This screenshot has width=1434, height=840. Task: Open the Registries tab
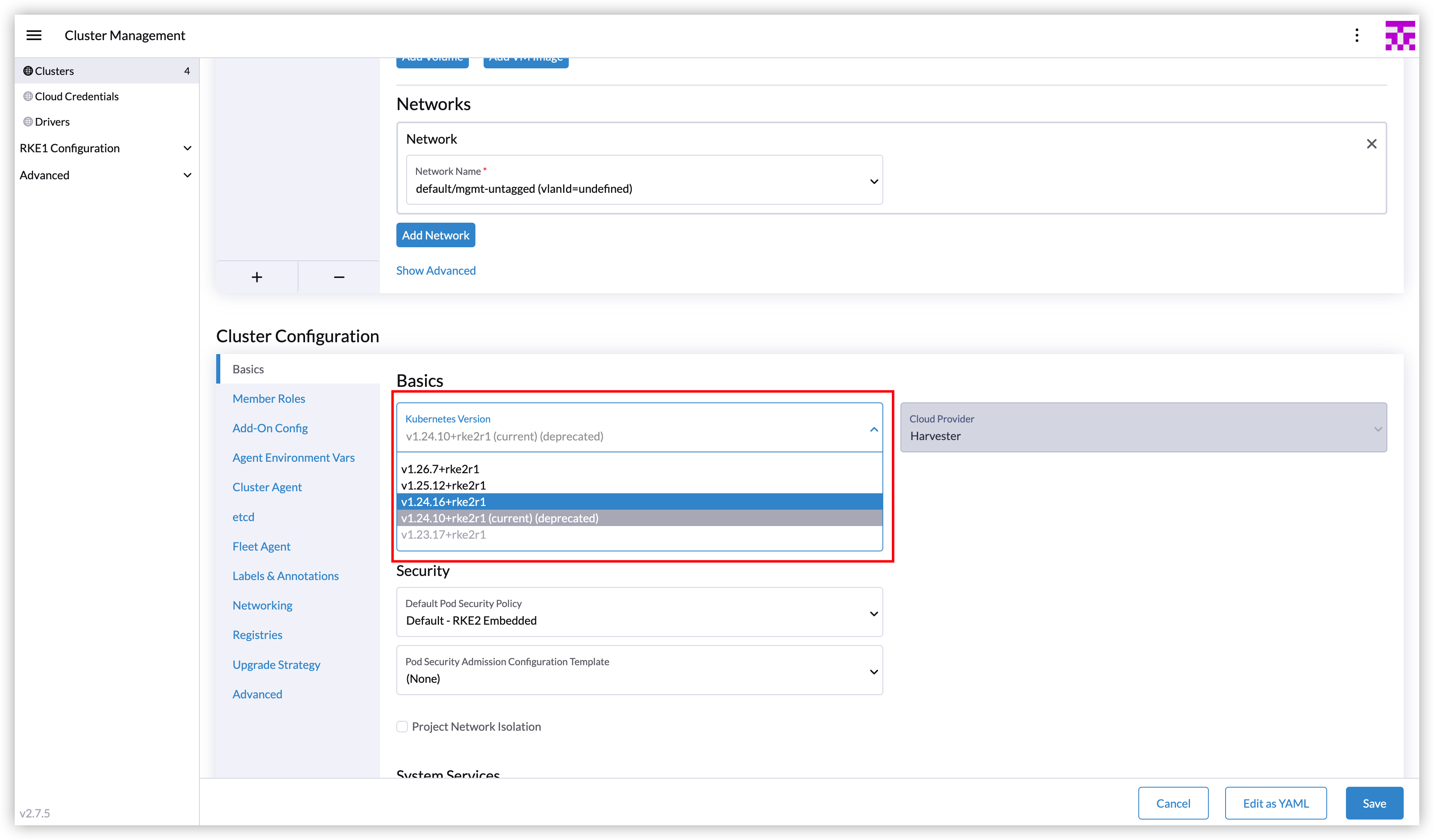298,635
